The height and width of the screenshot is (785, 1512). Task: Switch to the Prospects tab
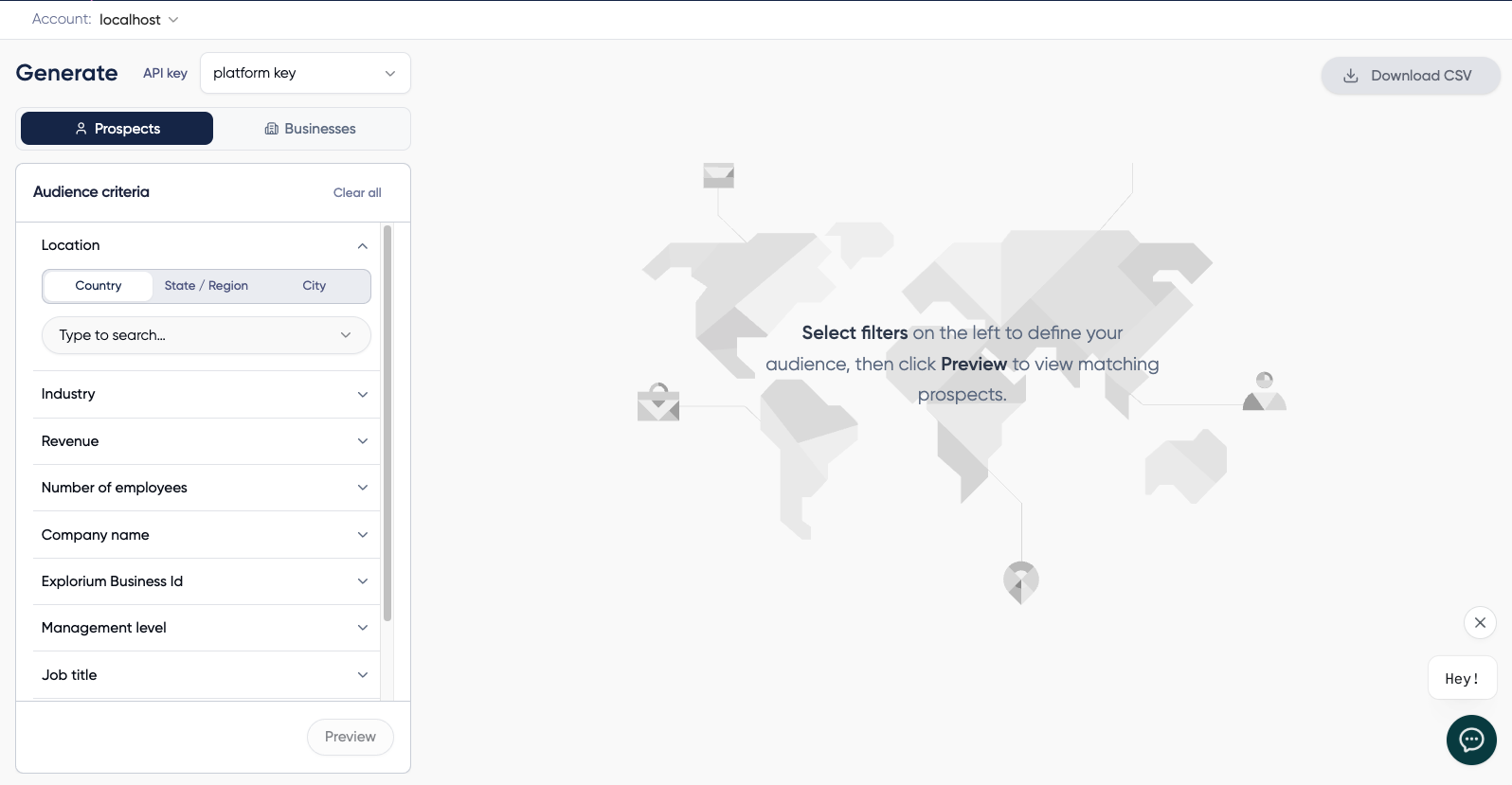[x=117, y=129]
